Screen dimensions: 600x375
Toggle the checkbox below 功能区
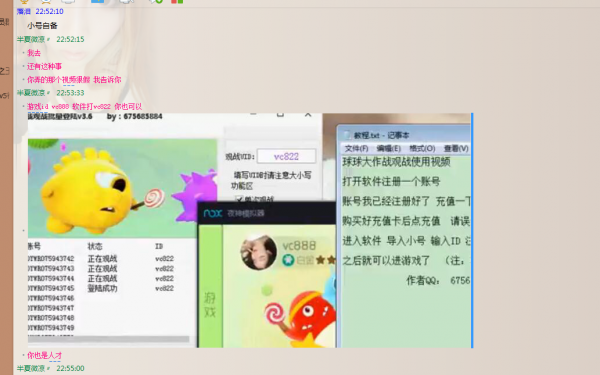[239, 199]
